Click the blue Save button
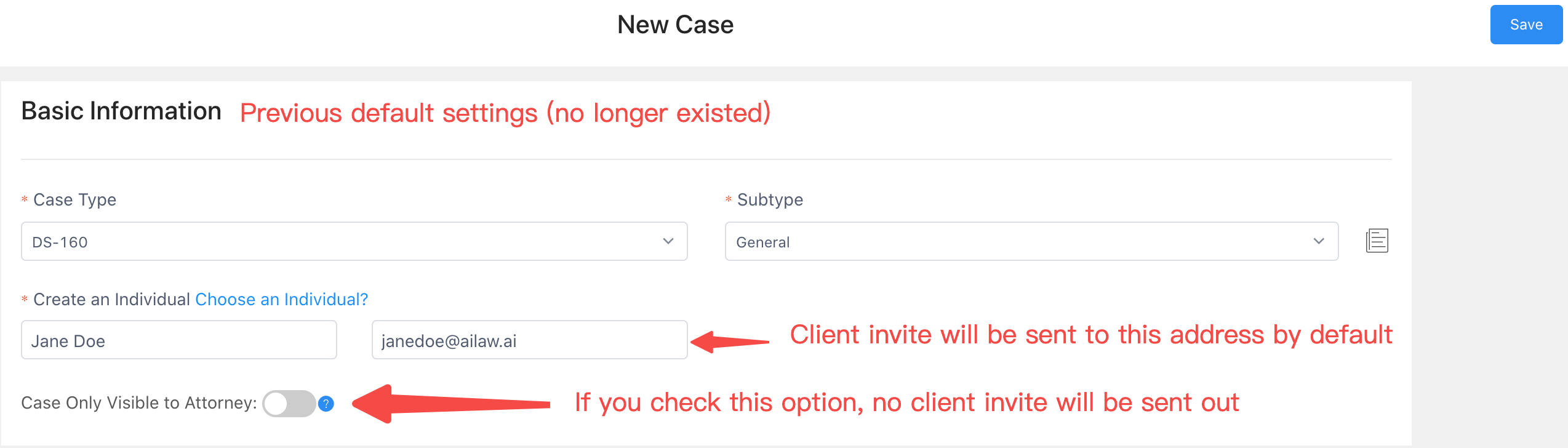The height and width of the screenshot is (448, 1568). 1526,25
